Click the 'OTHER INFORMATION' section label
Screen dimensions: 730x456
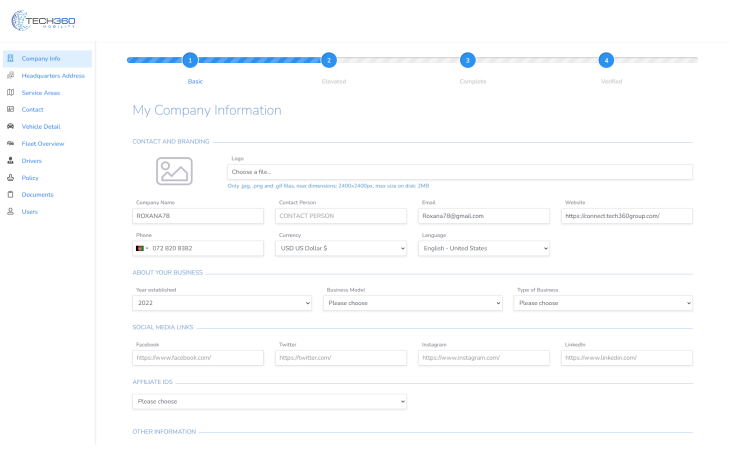pyautogui.click(x=164, y=432)
